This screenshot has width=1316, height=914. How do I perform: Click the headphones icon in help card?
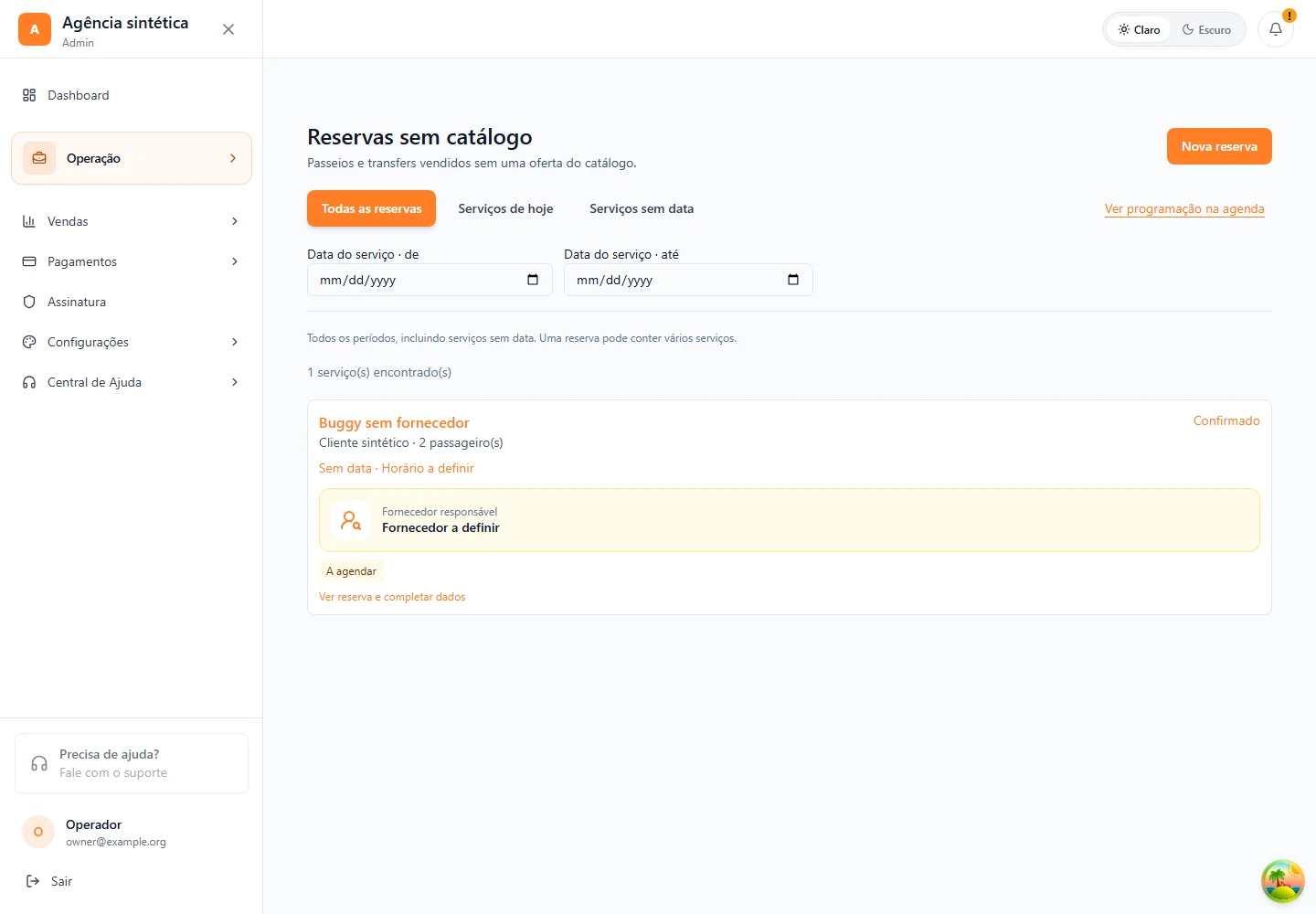[39, 763]
